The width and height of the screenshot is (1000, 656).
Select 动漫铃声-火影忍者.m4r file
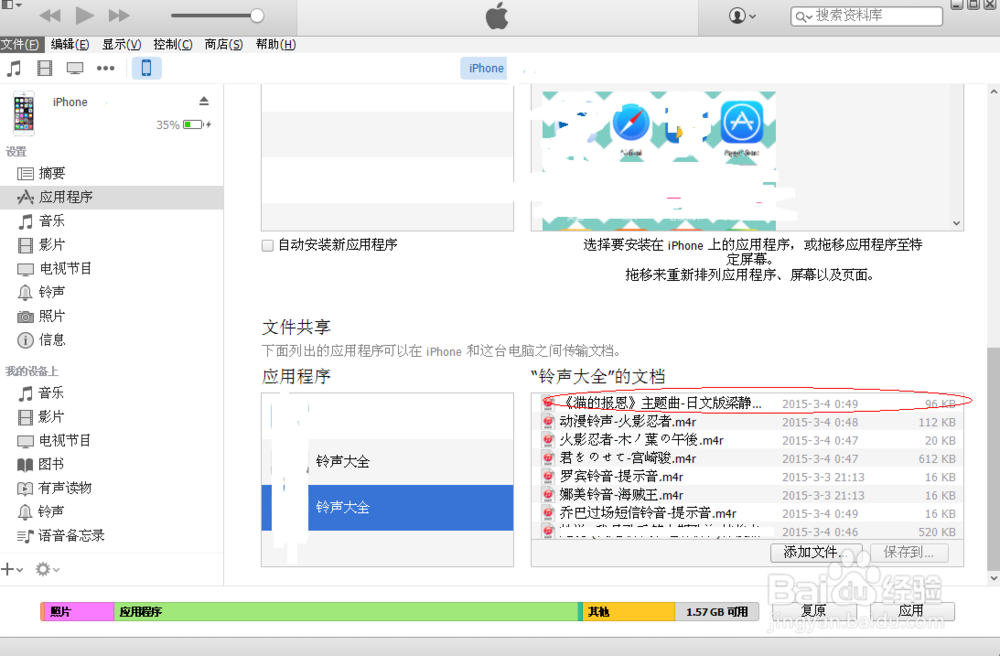[x=747, y=421]
